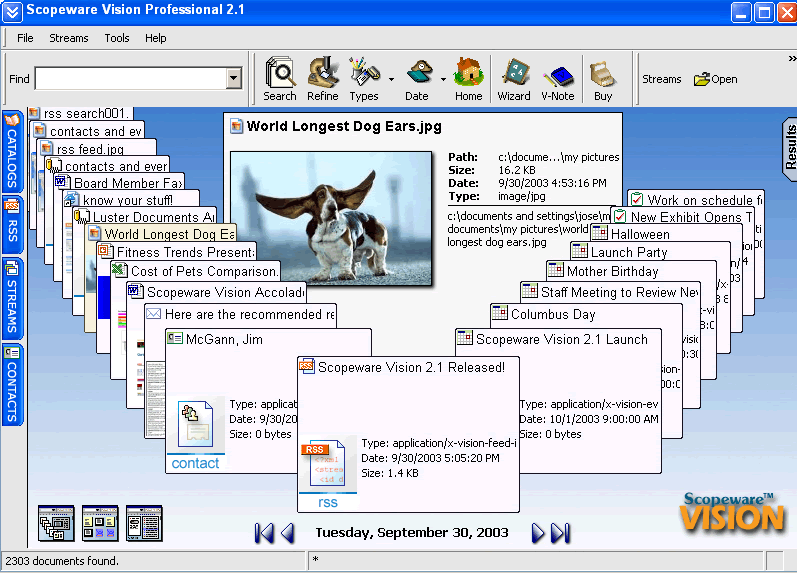Screen dimensions: 797x573
Task: Select the 'Board Member Fax' document card
Action: 119,183
